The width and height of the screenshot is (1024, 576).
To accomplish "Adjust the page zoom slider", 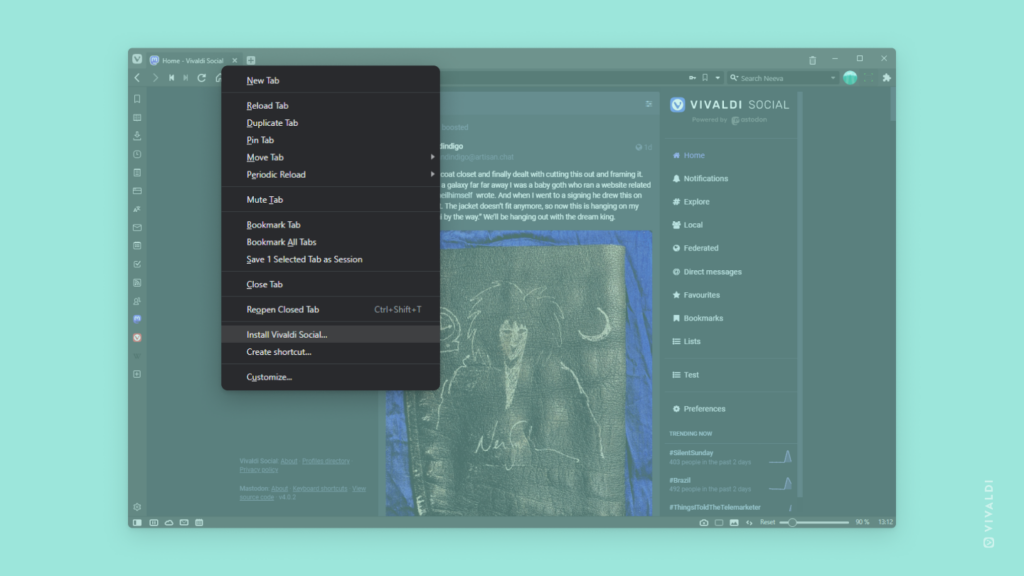I will tap(814, 522).
